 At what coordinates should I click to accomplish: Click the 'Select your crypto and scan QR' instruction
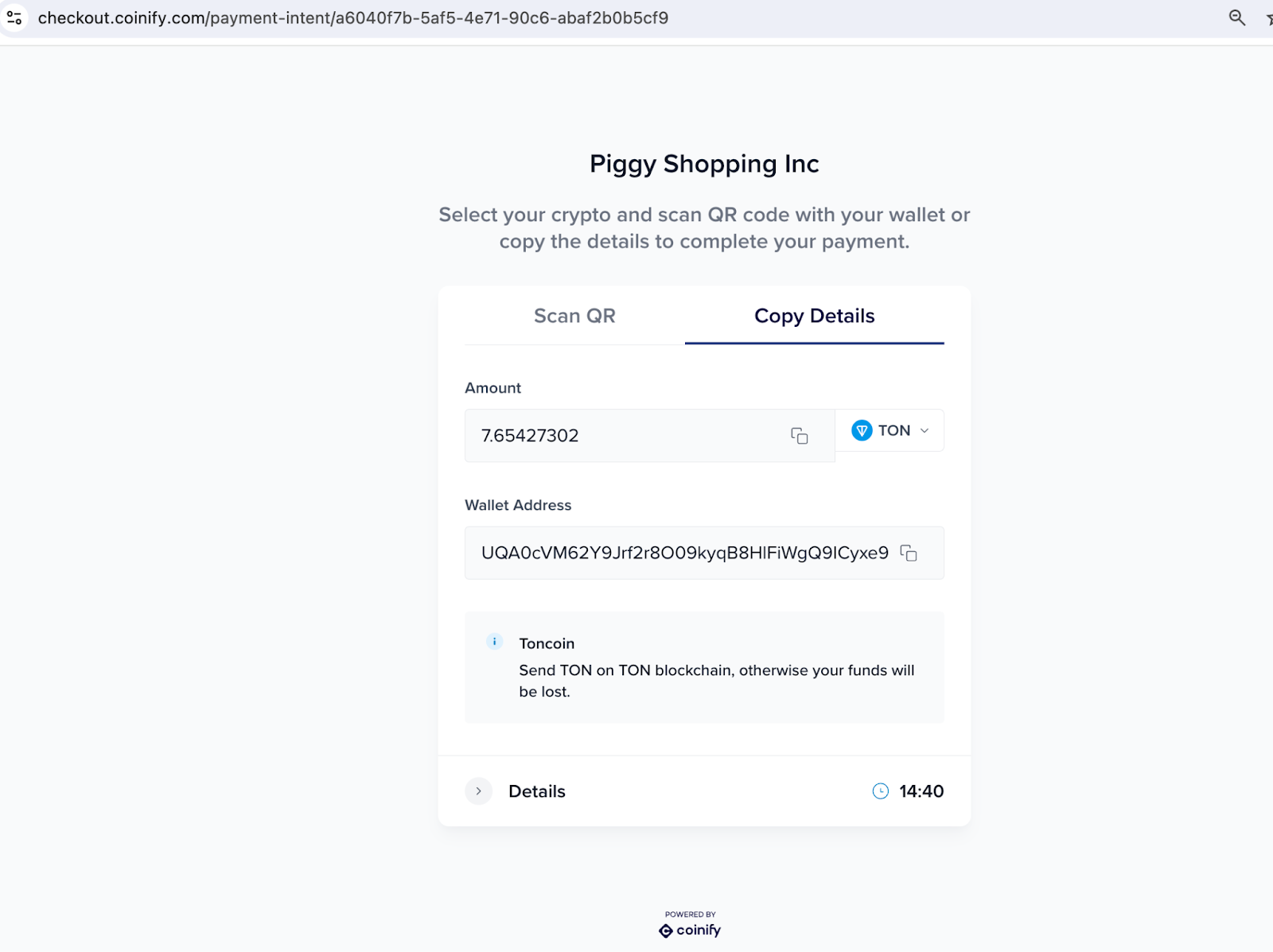click(x=704, y=228)
